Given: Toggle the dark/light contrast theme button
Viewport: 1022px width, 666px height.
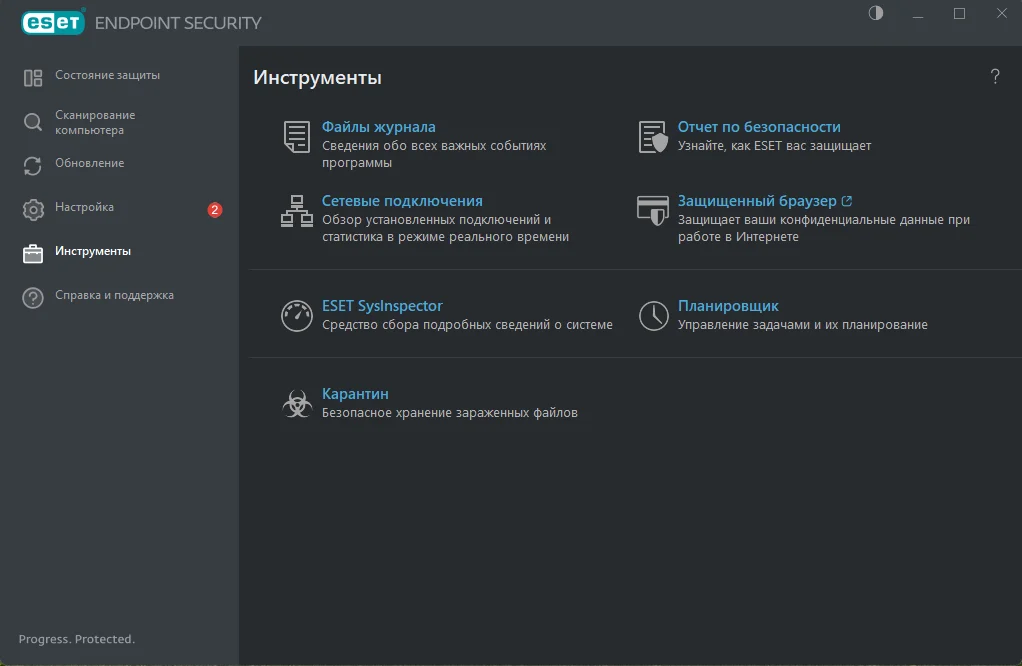Looking at the screenshot, I should click(876, 14).
